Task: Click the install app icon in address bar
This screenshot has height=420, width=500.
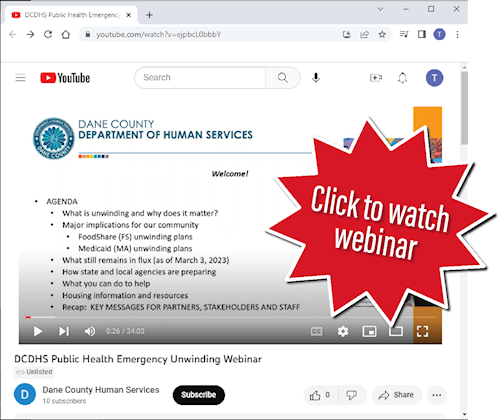Action: [347, 34]
